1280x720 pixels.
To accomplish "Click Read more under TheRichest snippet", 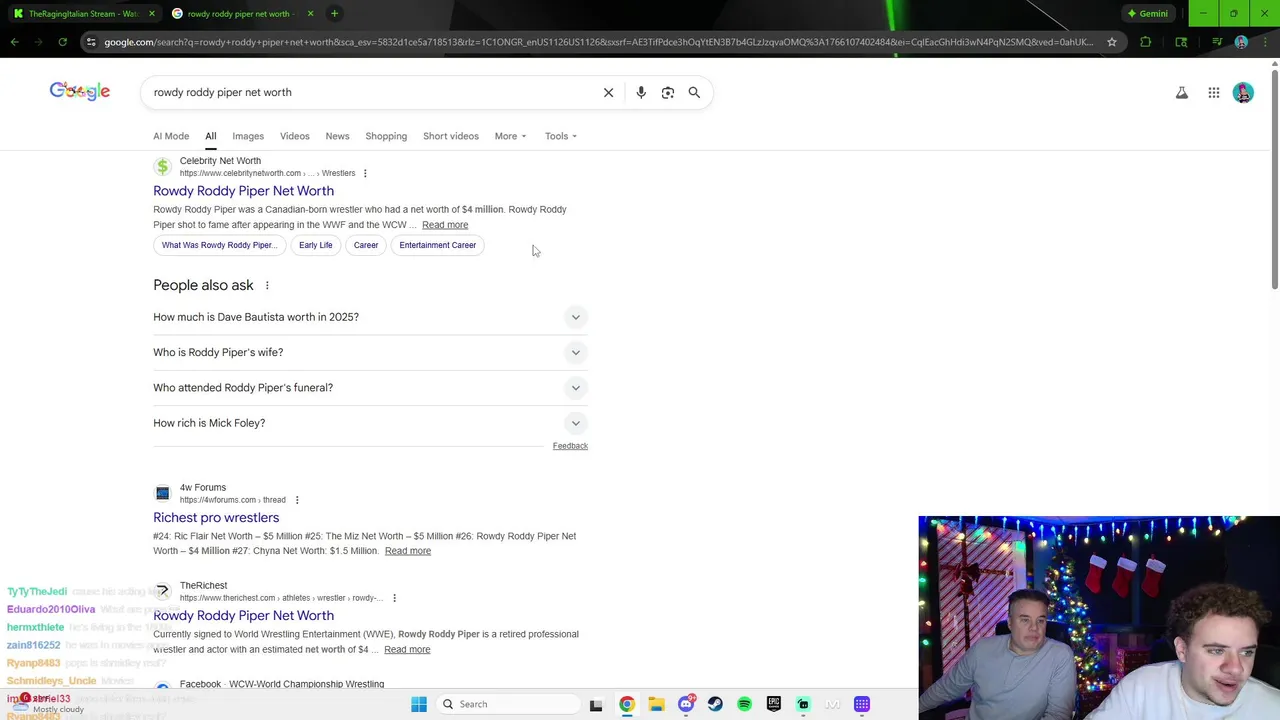I will (x=407, y=650).
